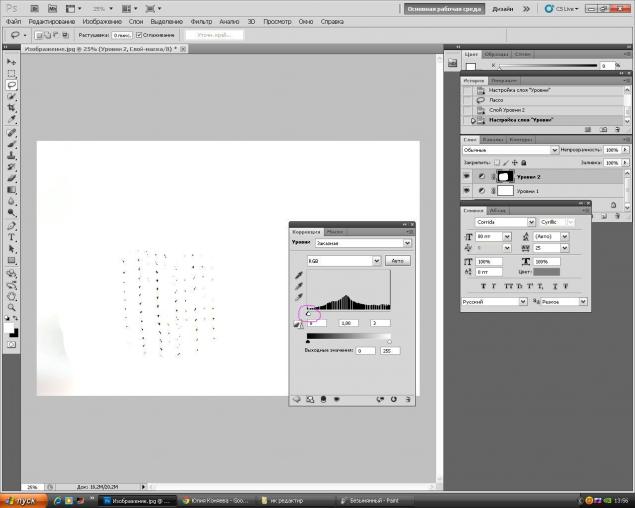Open the Изображение menu
The image size is (635, 508).
click(x=102, y=21)
